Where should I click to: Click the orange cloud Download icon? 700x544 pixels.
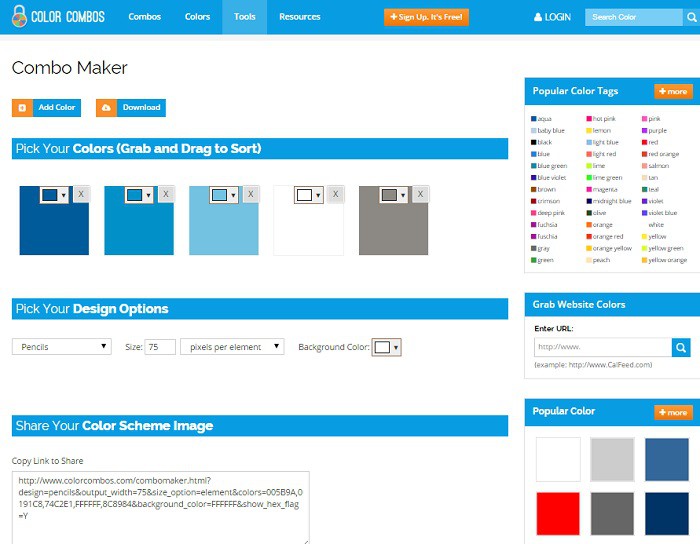click(105, 108)
